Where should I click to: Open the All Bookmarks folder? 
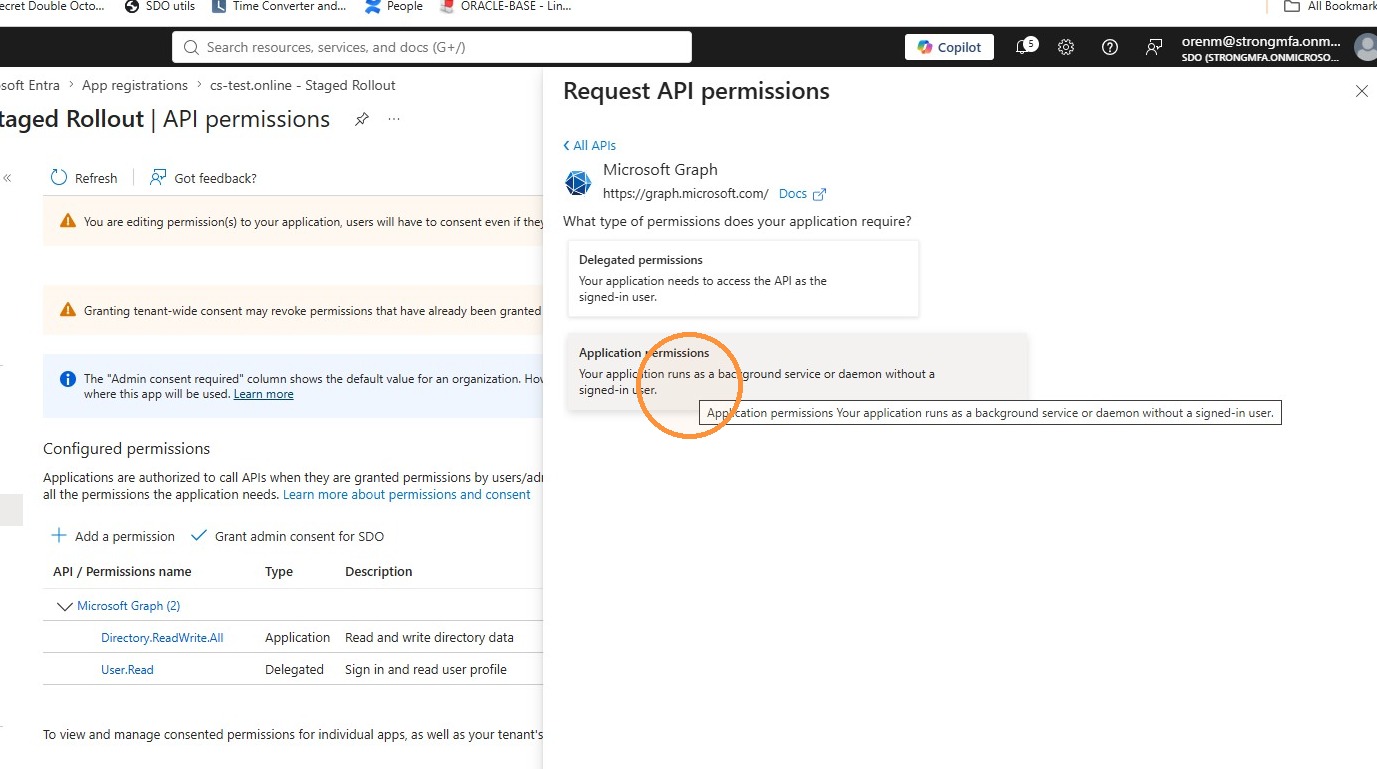point(1330,6)
